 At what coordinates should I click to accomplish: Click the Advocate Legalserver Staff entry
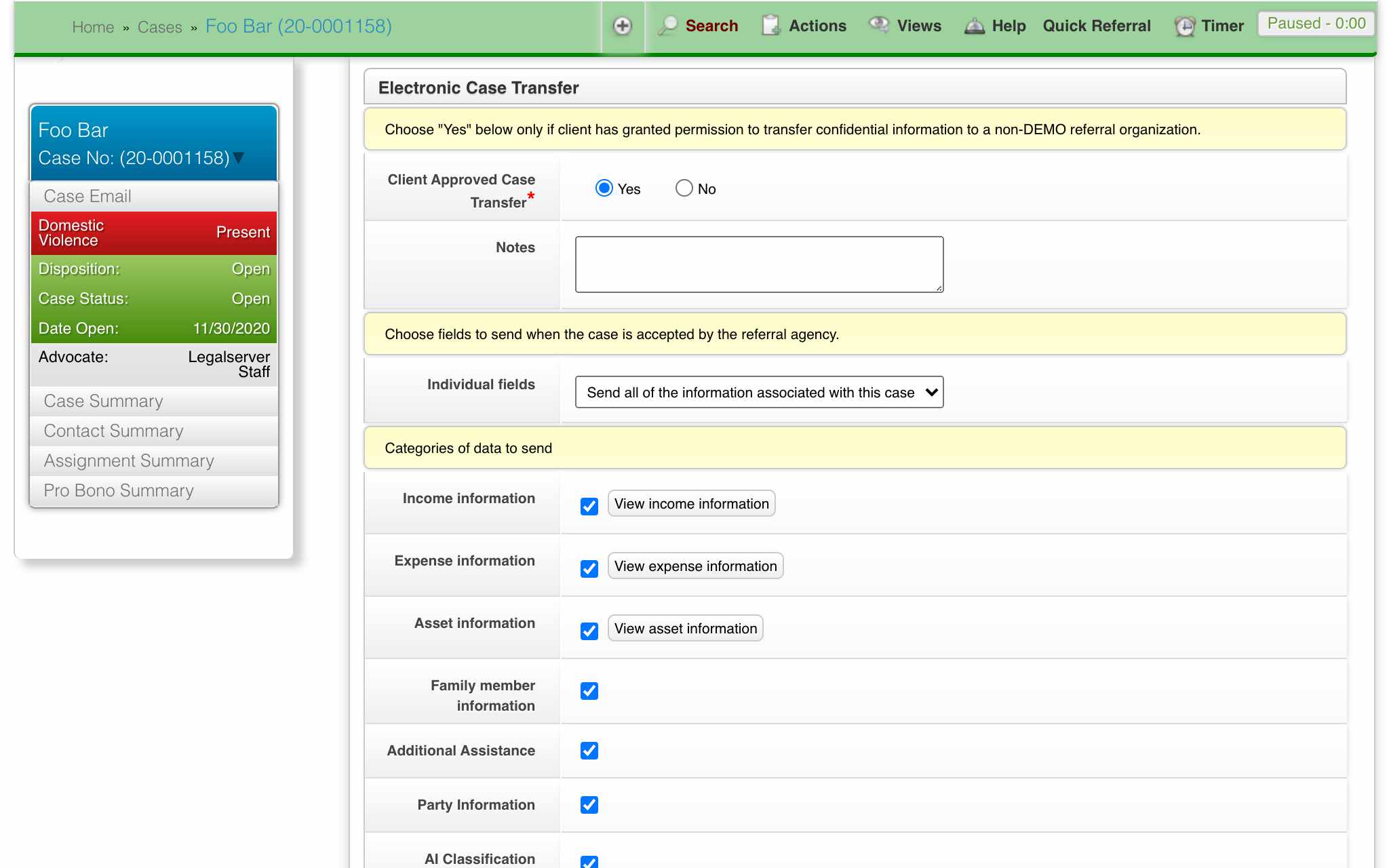click(x=154, y=364)
